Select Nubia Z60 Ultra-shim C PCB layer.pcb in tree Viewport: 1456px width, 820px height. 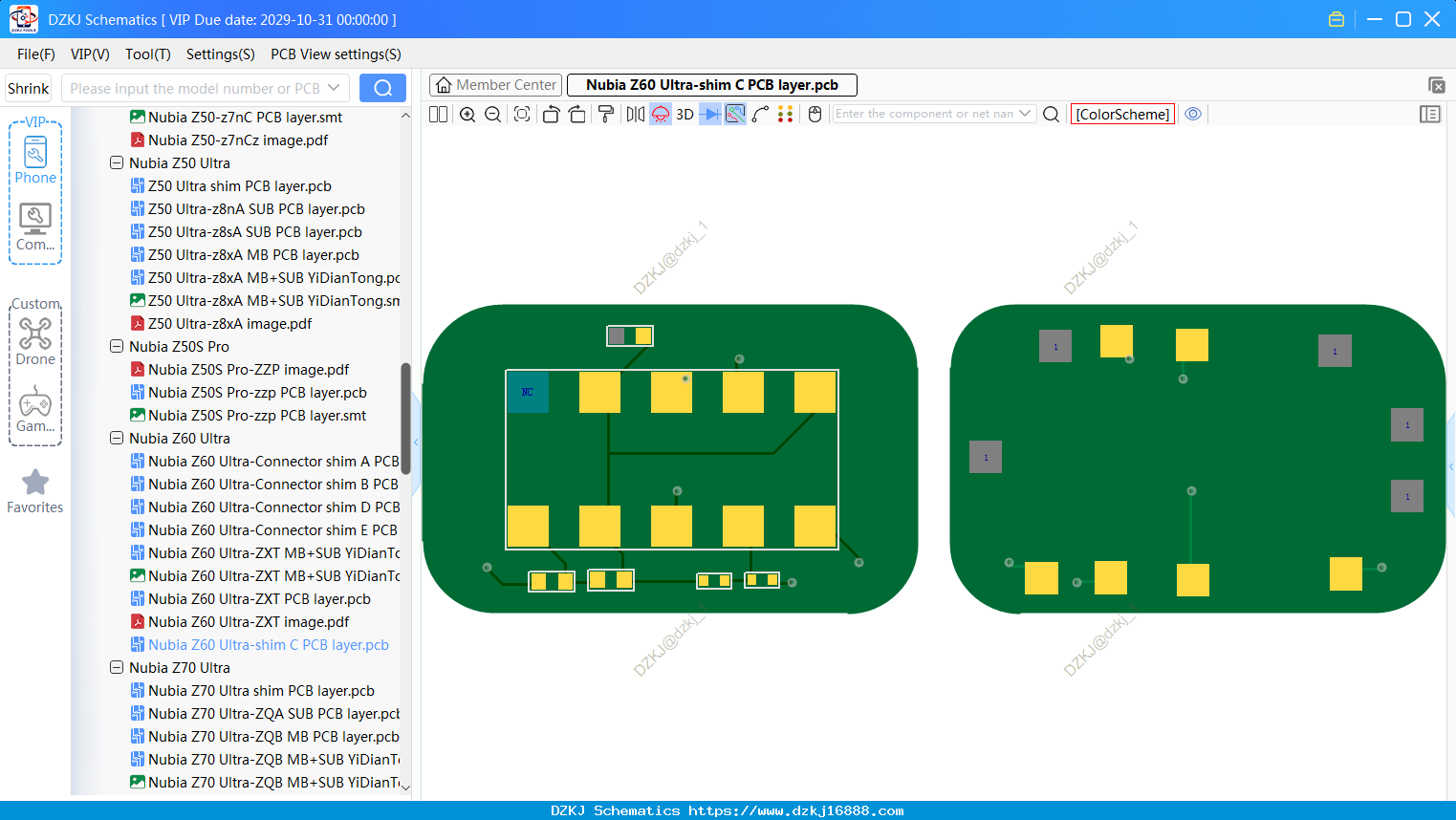pyautogui.click(x=269, y=645)
